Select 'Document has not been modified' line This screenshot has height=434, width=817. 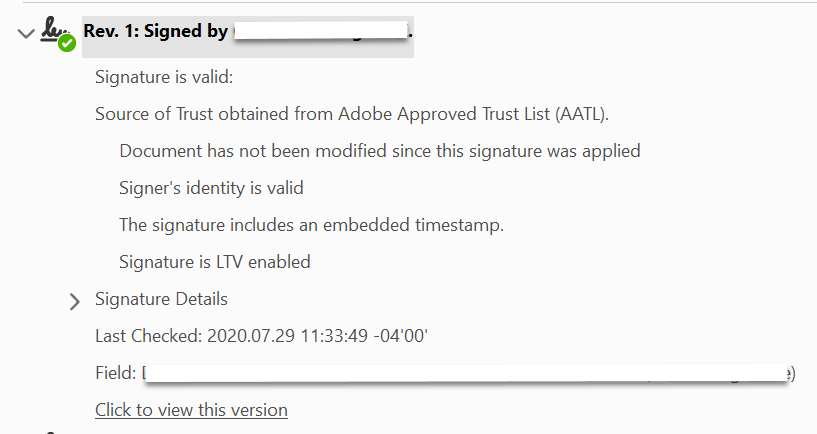tap(379, 151)
